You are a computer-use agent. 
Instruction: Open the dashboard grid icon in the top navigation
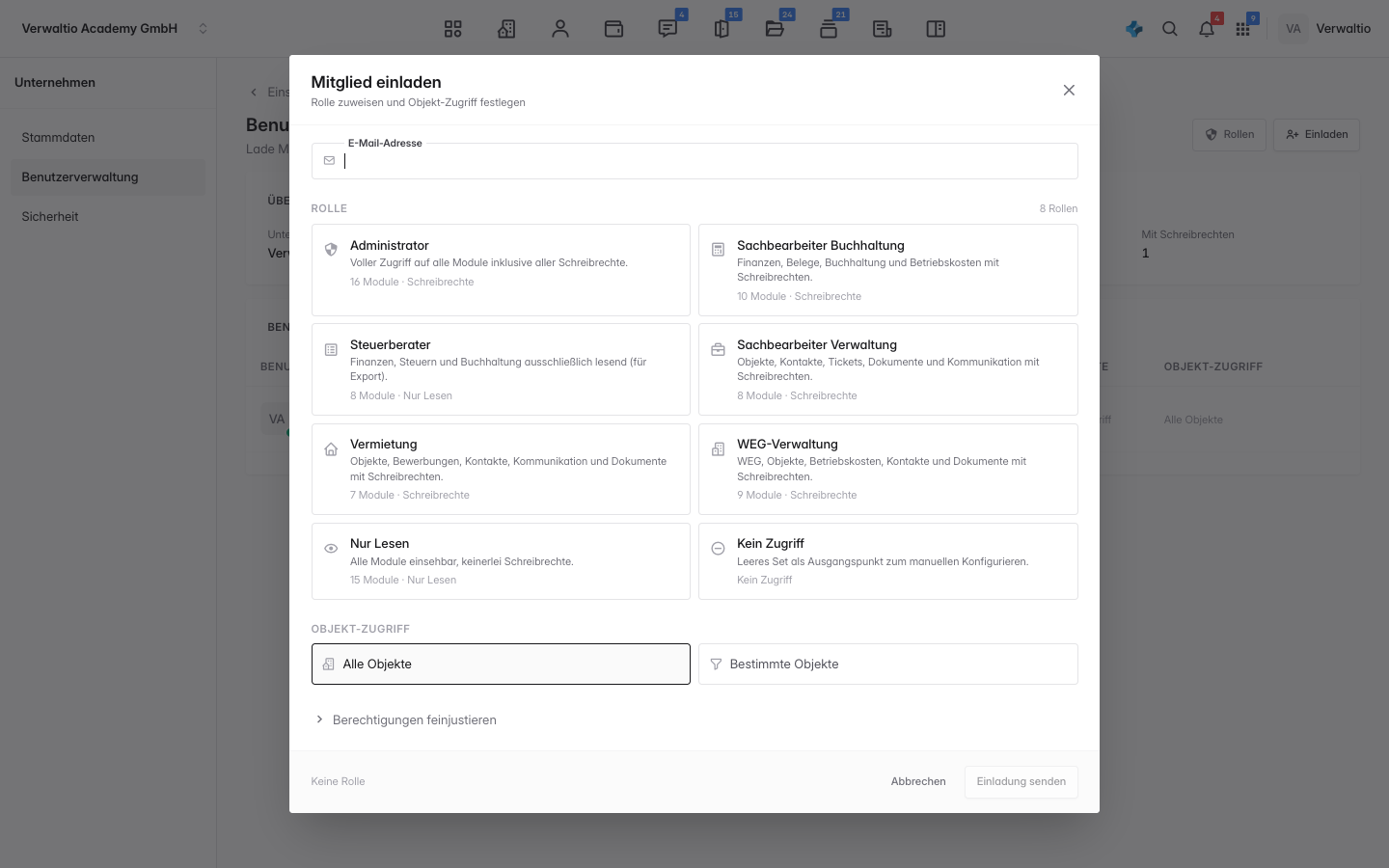(x=453, y=29)
